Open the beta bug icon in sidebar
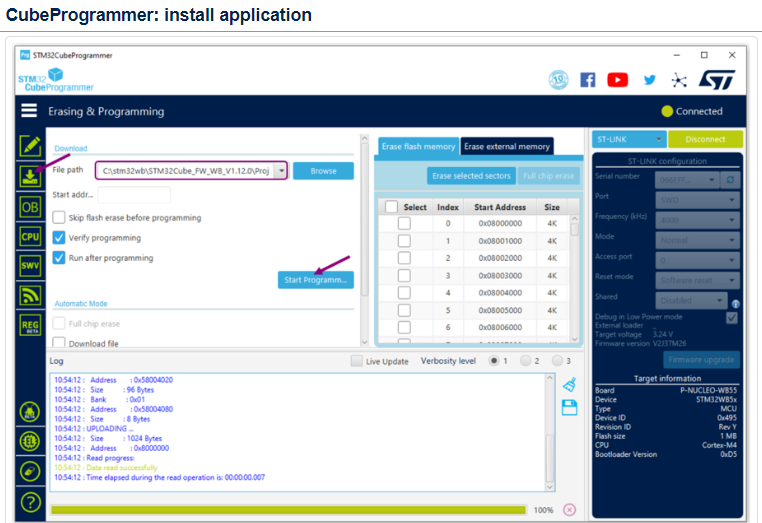Viewport: 762px width, 523px height. tap(30, 412)
